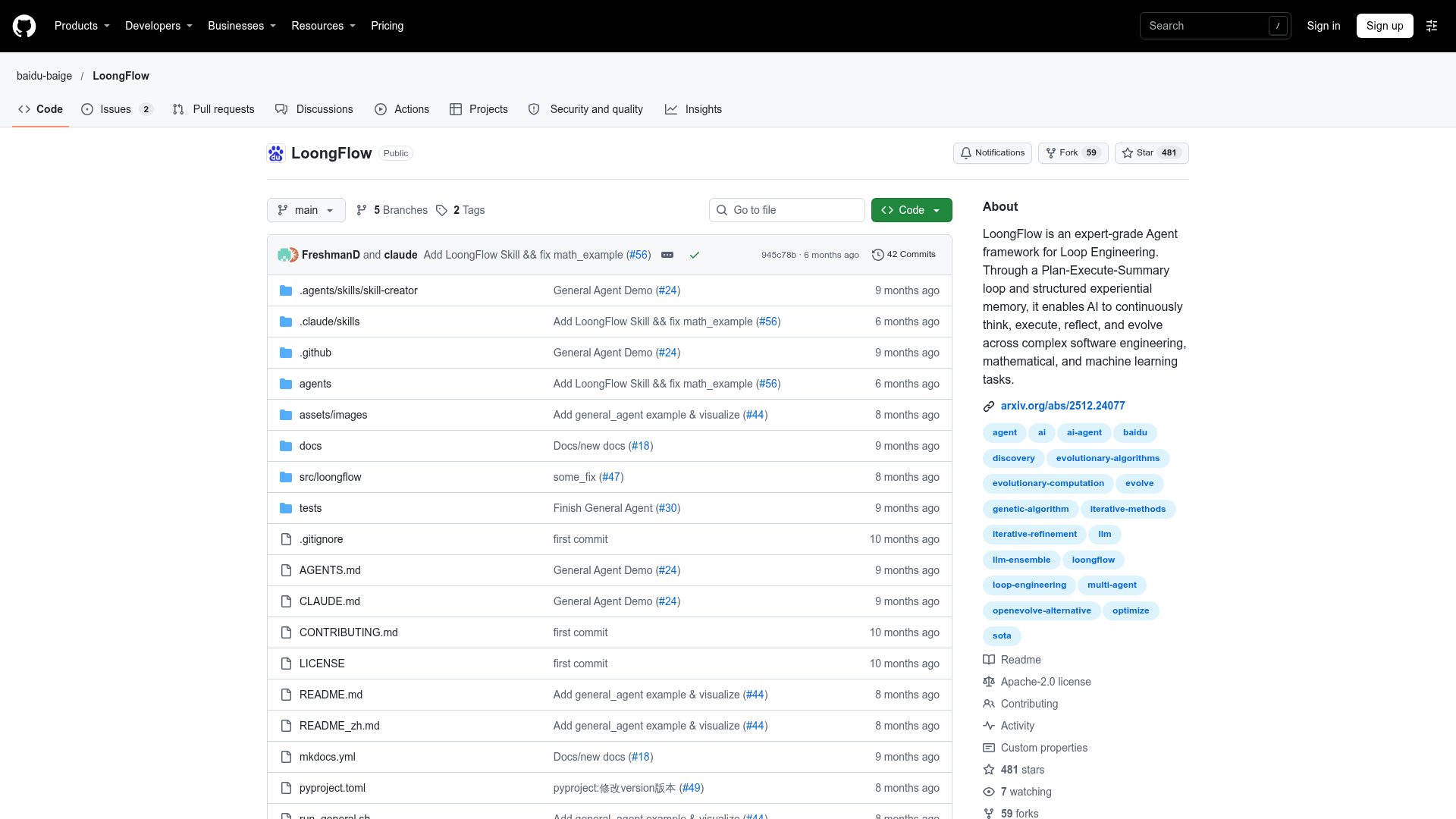The height and width of the screenshot is (819, 1456).
Task: Click the Sign up button
Action: pos(1385,26)
